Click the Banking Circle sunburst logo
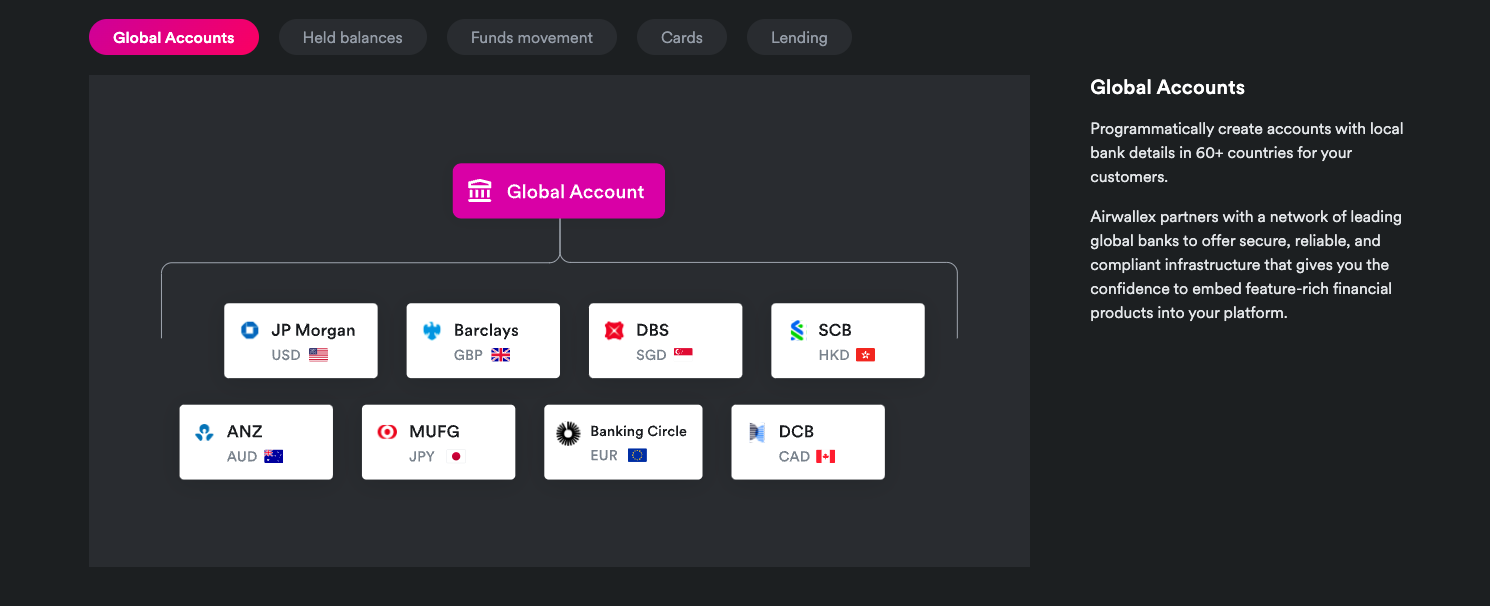This screenshot has width=1490, height=606. 568,433
